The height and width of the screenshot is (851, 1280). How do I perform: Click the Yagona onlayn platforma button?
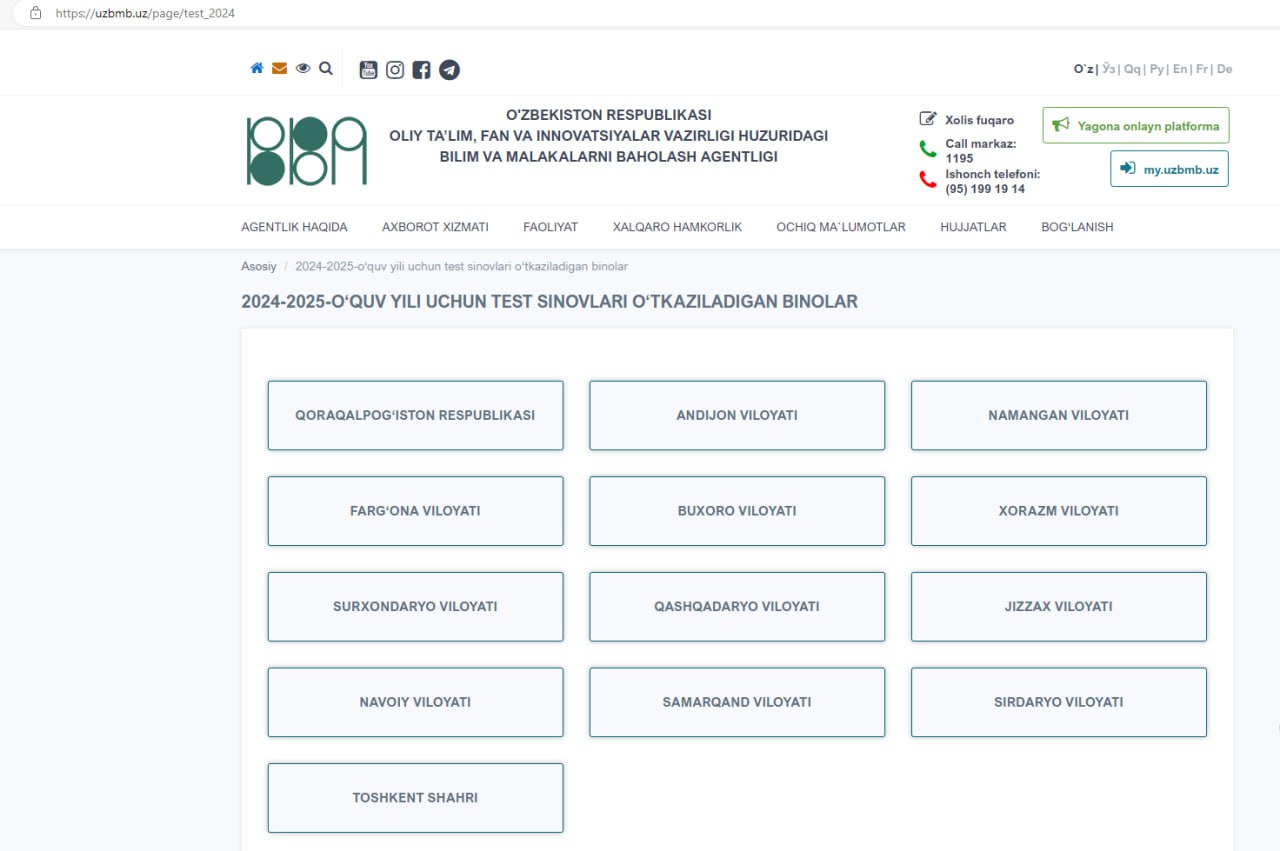[x=1136, y=126]
